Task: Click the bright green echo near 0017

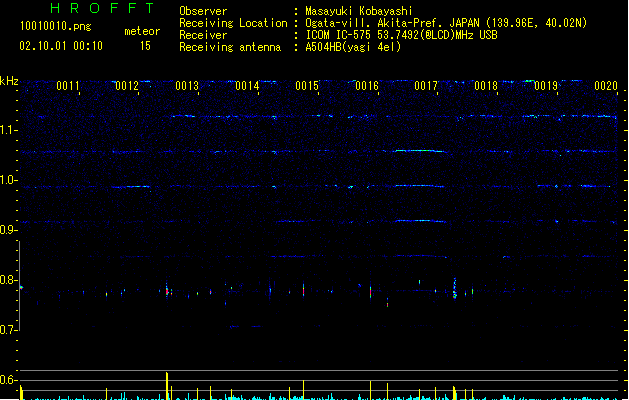Action: coord(418,151)
